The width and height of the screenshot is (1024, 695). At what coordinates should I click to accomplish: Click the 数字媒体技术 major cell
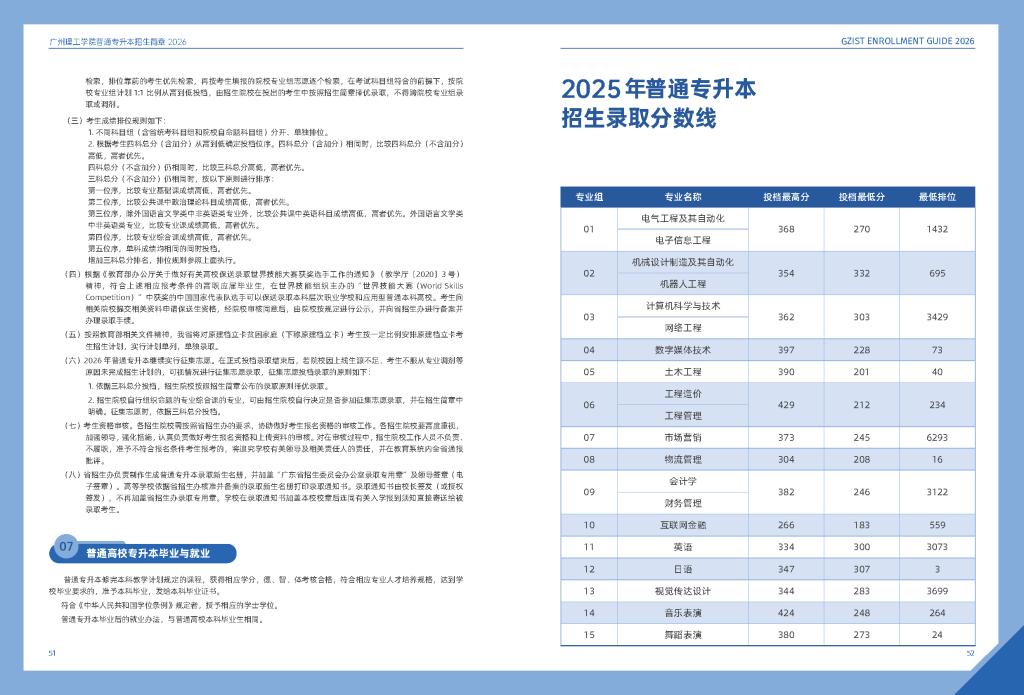click(682, 350)
